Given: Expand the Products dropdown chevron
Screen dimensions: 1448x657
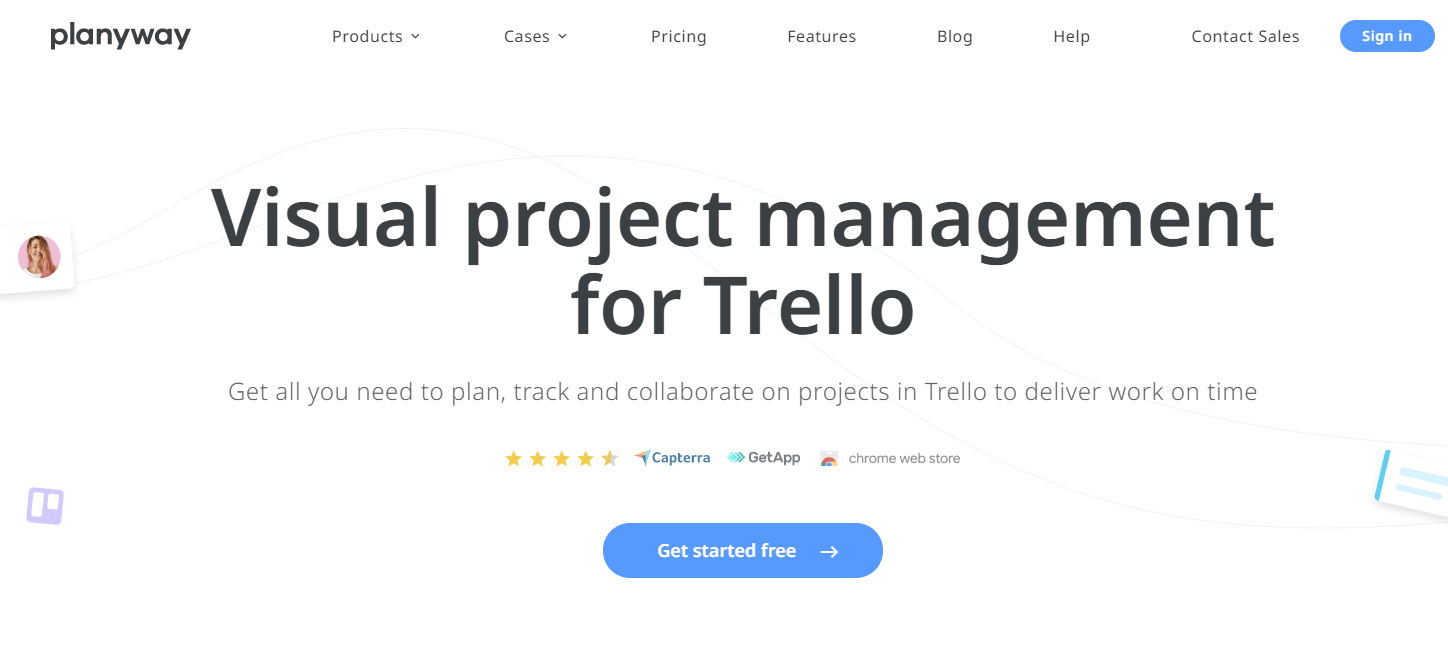Looking at the screenshot, I should coord(415,37).
